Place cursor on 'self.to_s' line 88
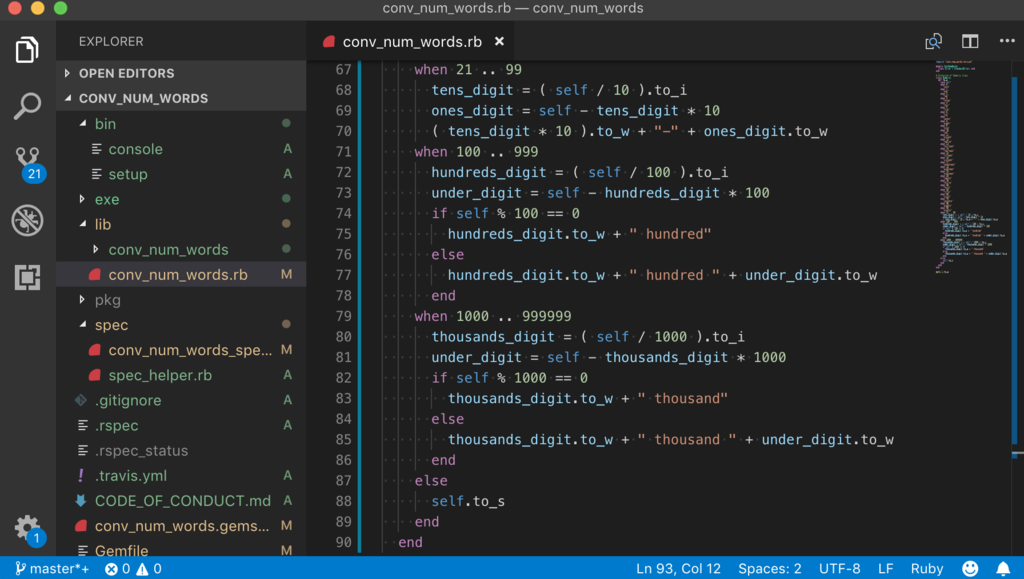The image size is (1024, 579). 468,501
